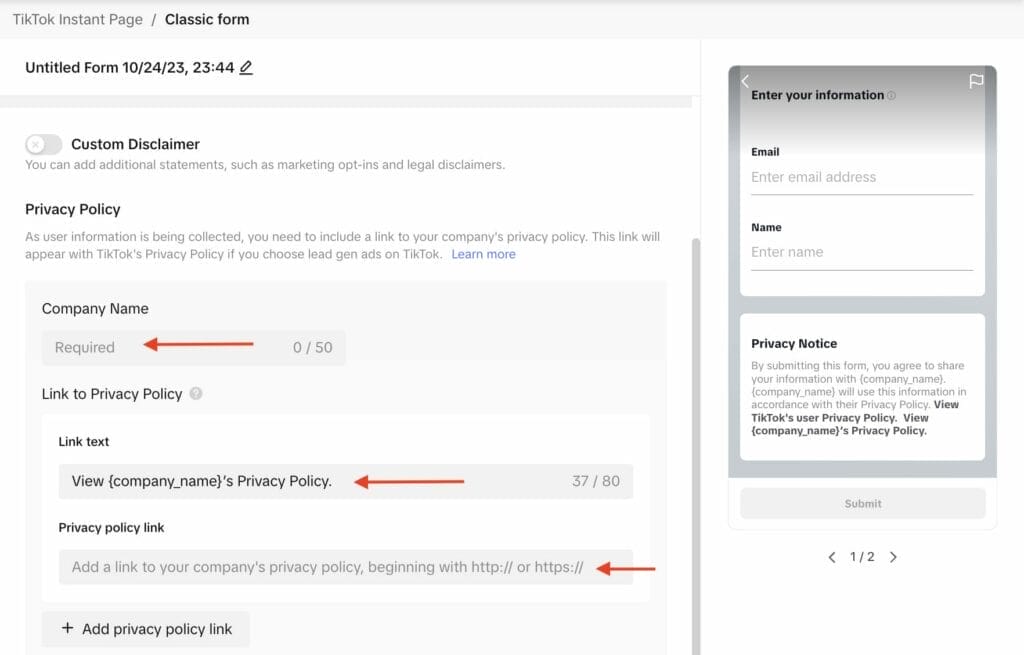Go to the previous preview page

832,557
